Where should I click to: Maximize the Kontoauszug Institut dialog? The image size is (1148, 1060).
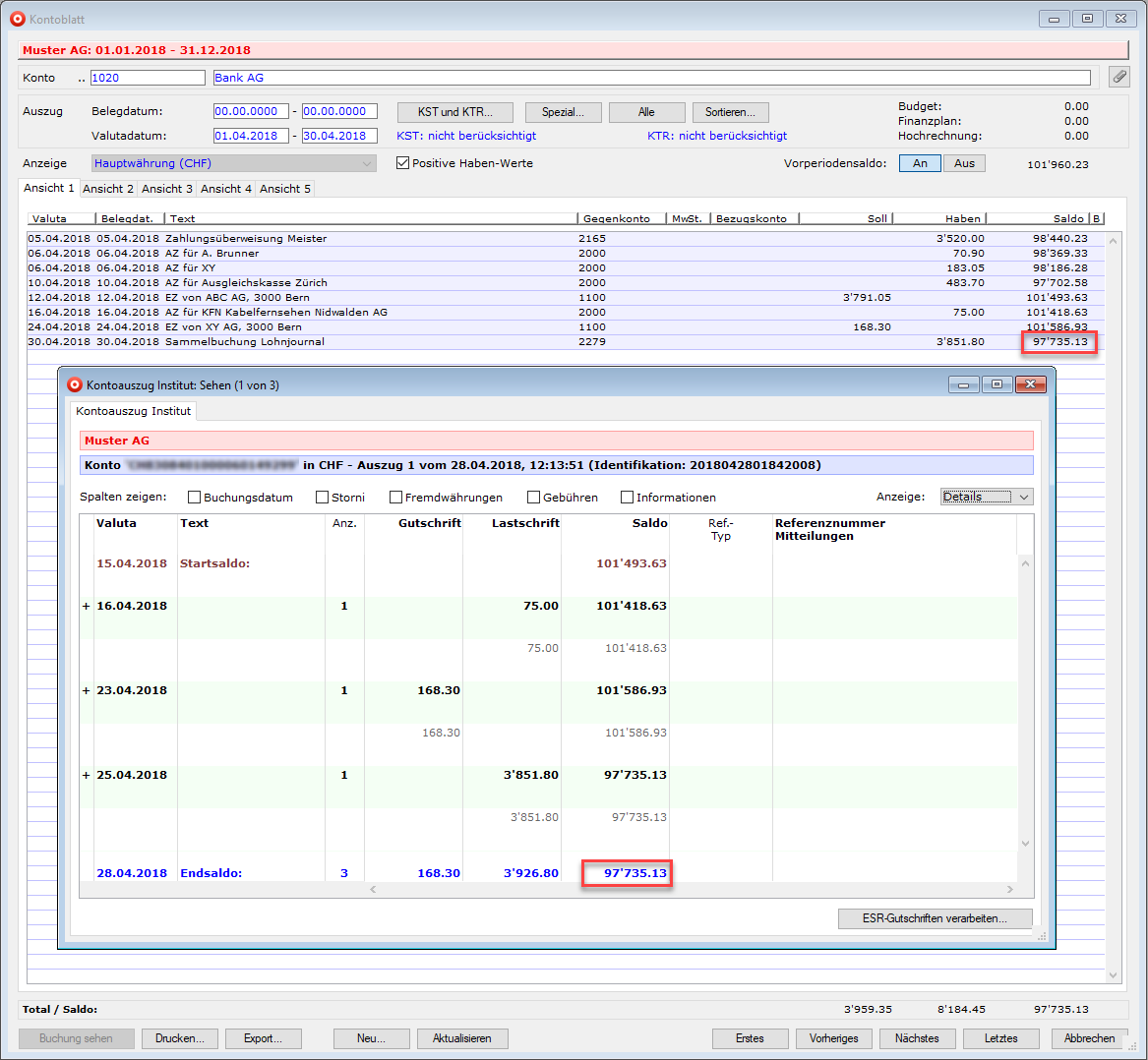tap(997, 384)
